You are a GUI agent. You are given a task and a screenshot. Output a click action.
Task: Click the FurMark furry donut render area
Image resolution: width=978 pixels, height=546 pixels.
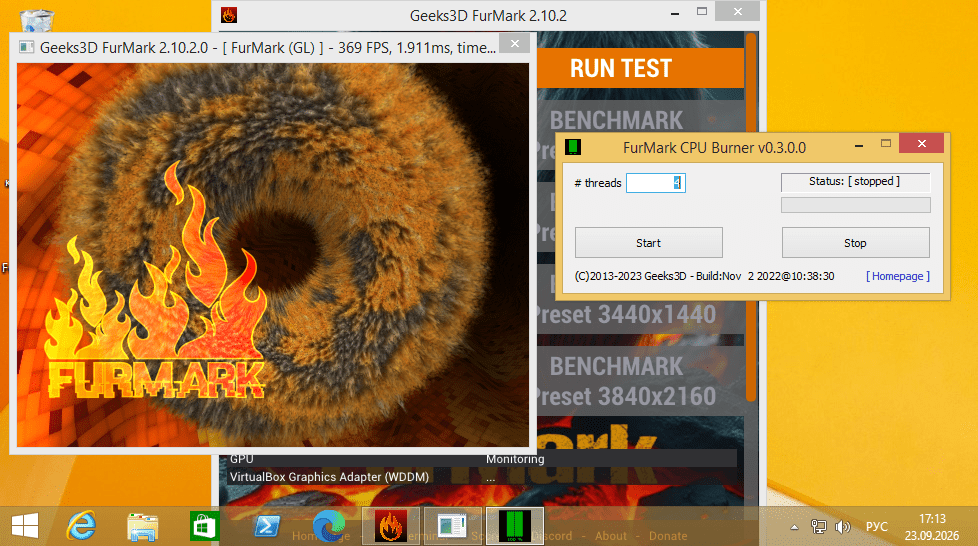click(273, 255)
